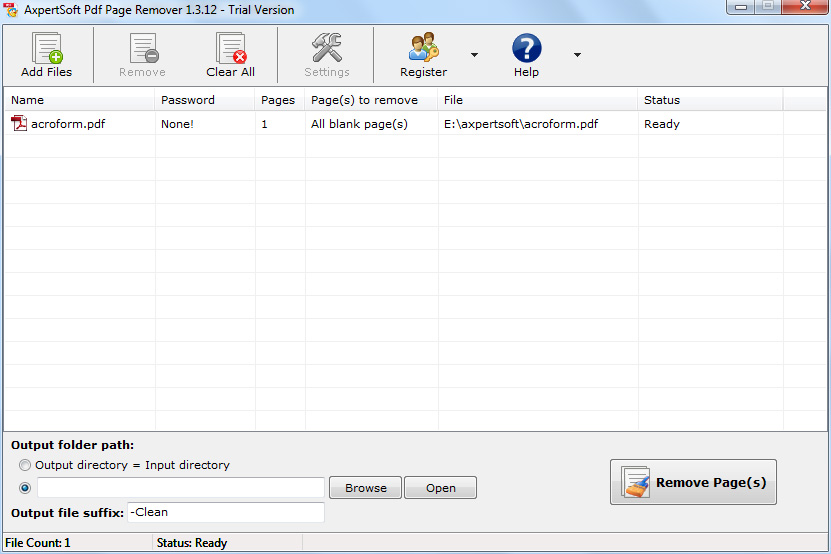Expand the Help dropdown arrow

coord(577,55)
